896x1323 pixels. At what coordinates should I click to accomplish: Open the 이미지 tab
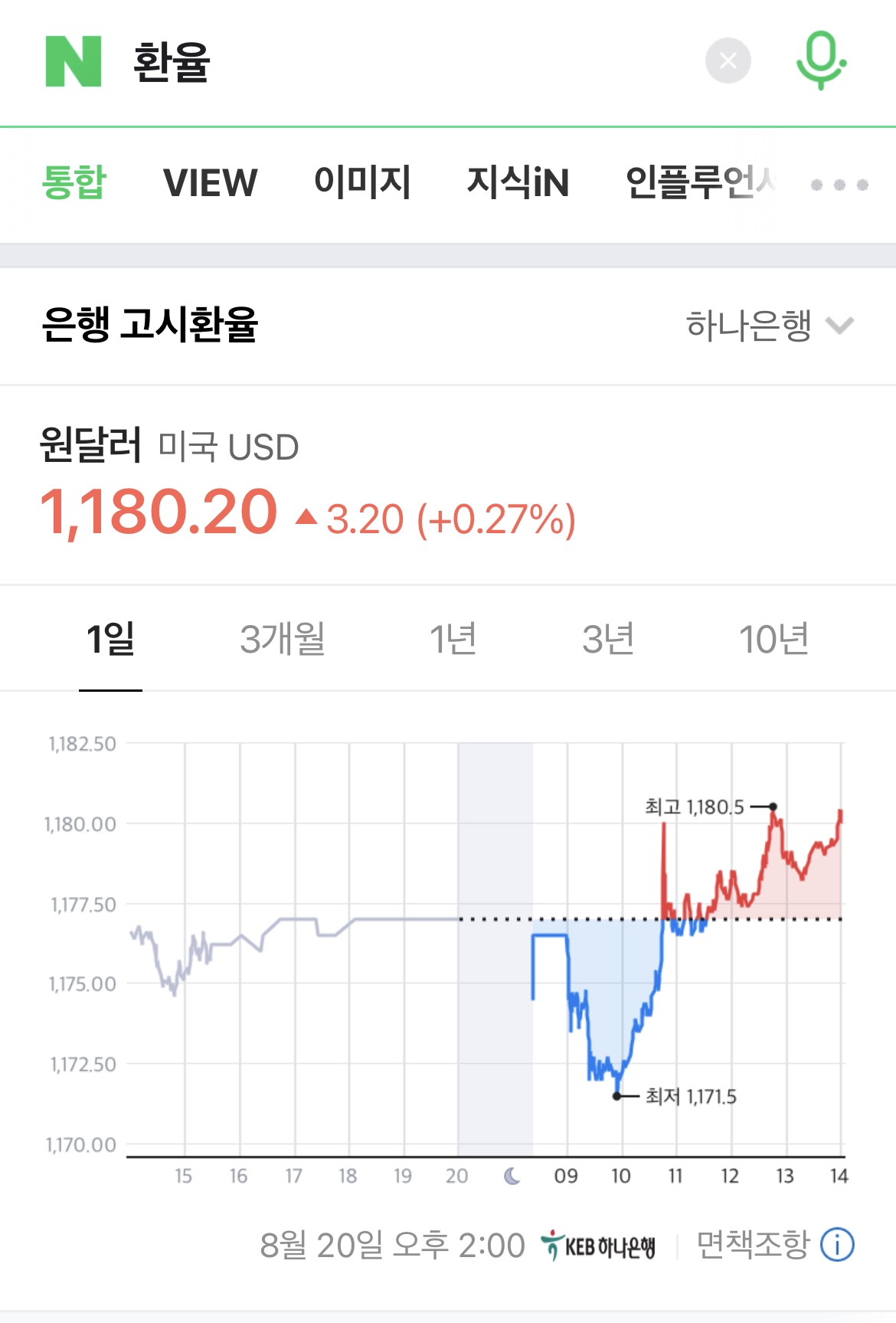362,182
